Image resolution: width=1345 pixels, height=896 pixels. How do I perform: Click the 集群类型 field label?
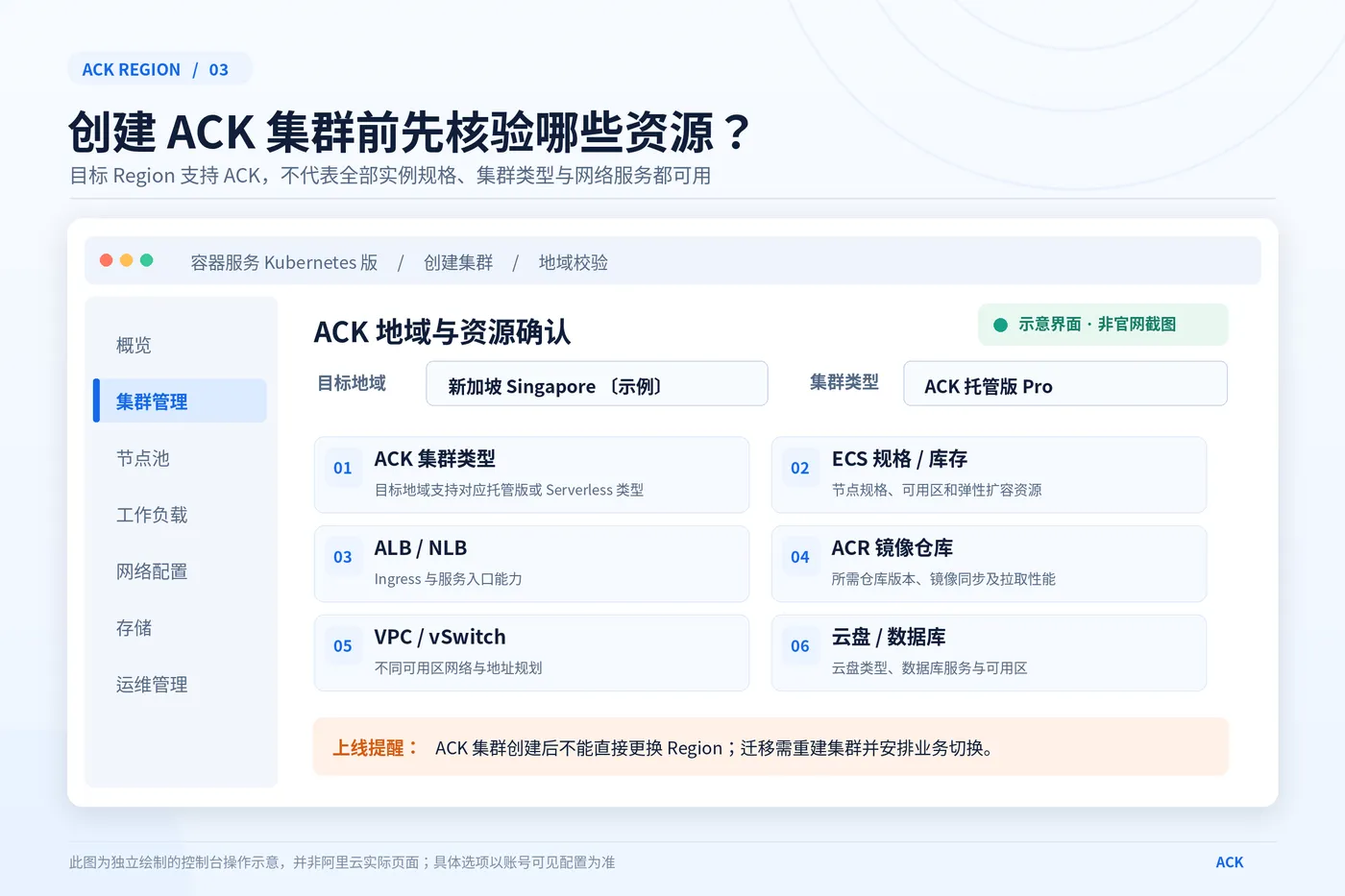point(844,382)
